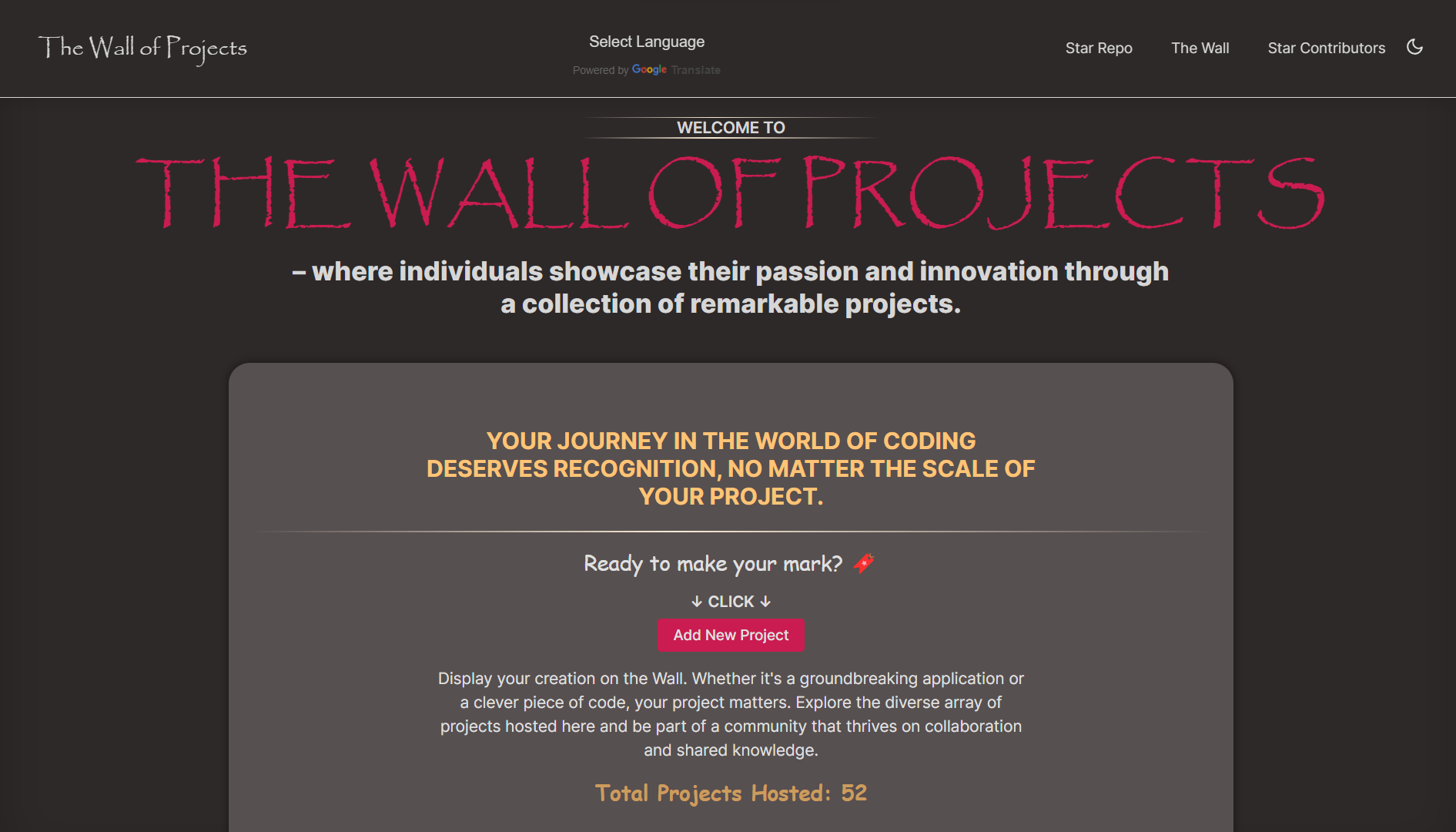Click the right down-arrow beside CLICK

point(765,601)
